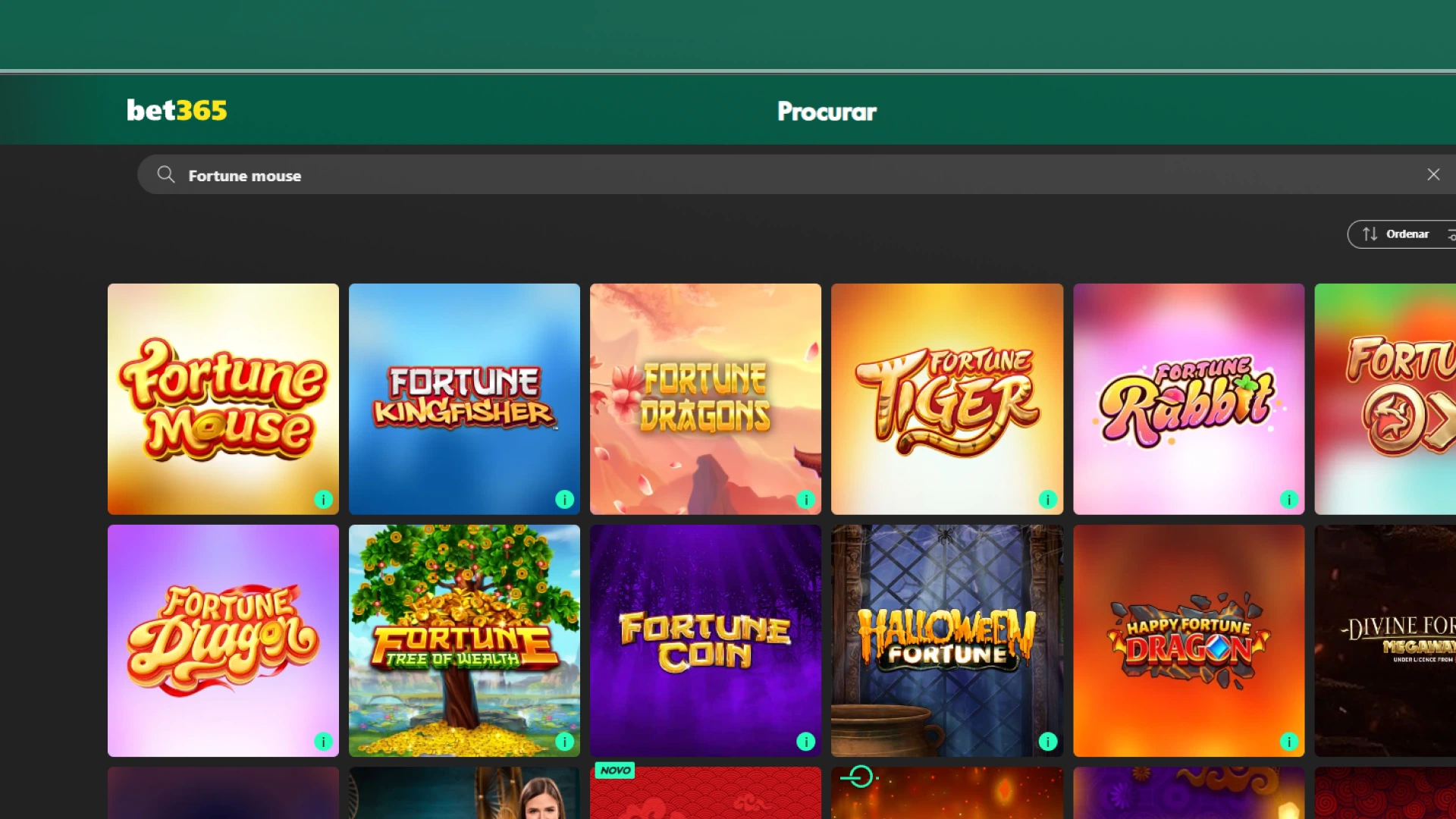Open the red game tile tagged NOVO

[x=705, y=793]
